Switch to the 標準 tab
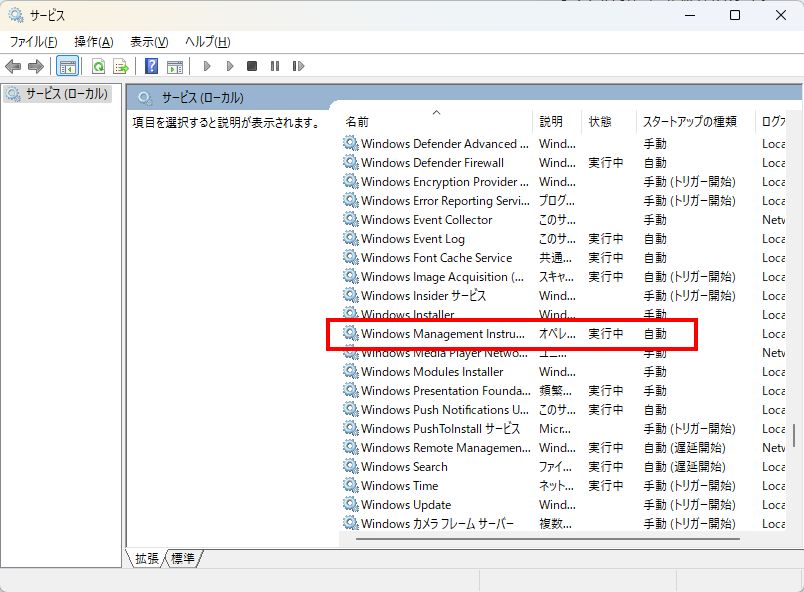The width and height of the screenshot is (804, 592). [x=183, y=558]
